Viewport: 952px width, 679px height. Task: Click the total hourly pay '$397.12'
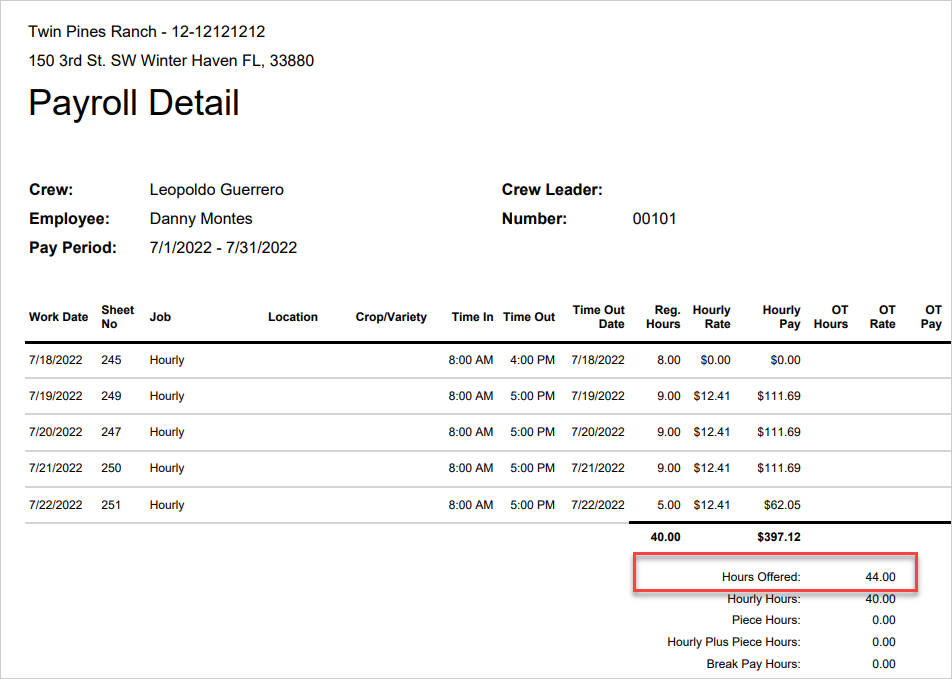[x=779, y=537]
